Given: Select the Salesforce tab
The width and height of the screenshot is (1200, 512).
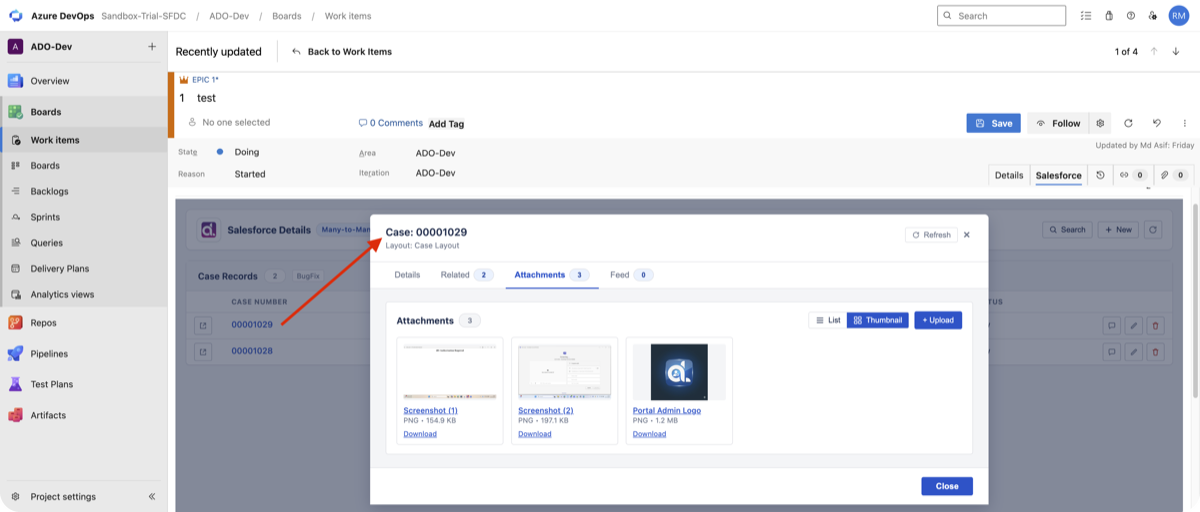Looking at the screenshot, I should [x=1058, y=175].
